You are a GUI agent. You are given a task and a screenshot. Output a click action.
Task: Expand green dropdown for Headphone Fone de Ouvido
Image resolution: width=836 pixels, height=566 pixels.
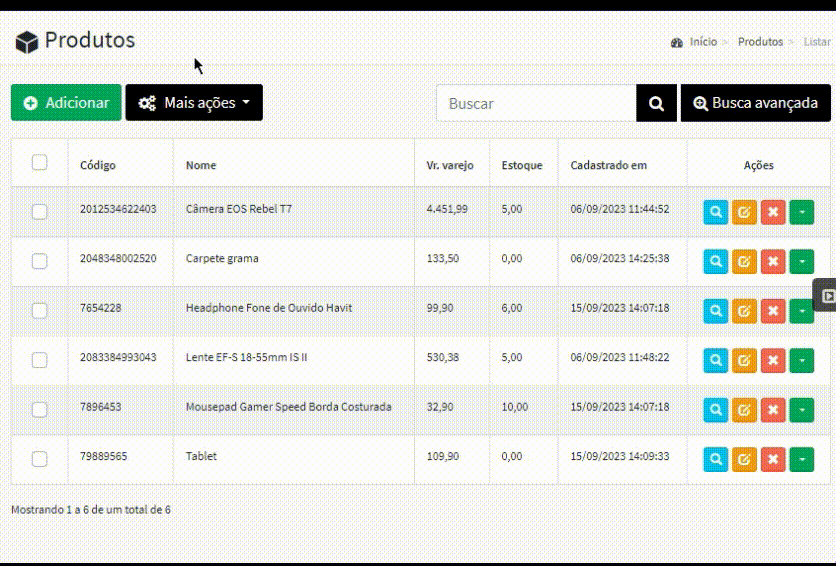[802, 311]
